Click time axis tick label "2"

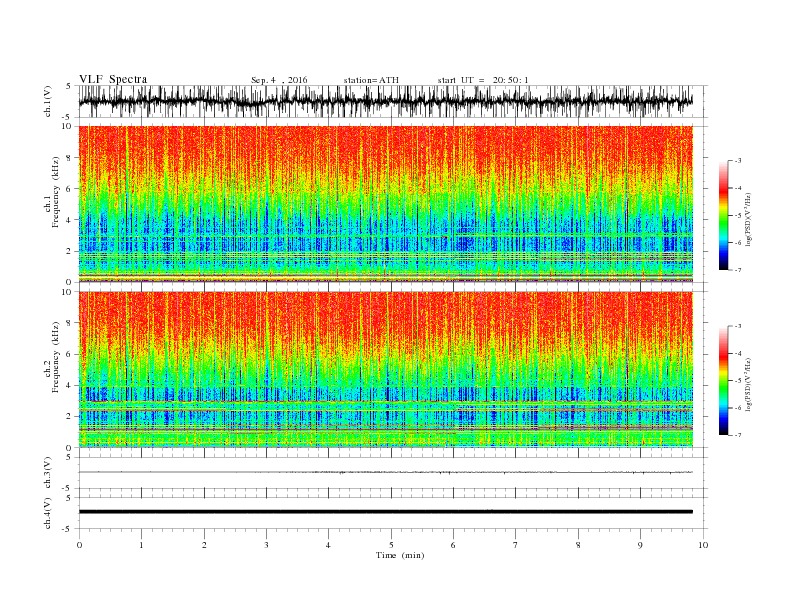[204, 545]
